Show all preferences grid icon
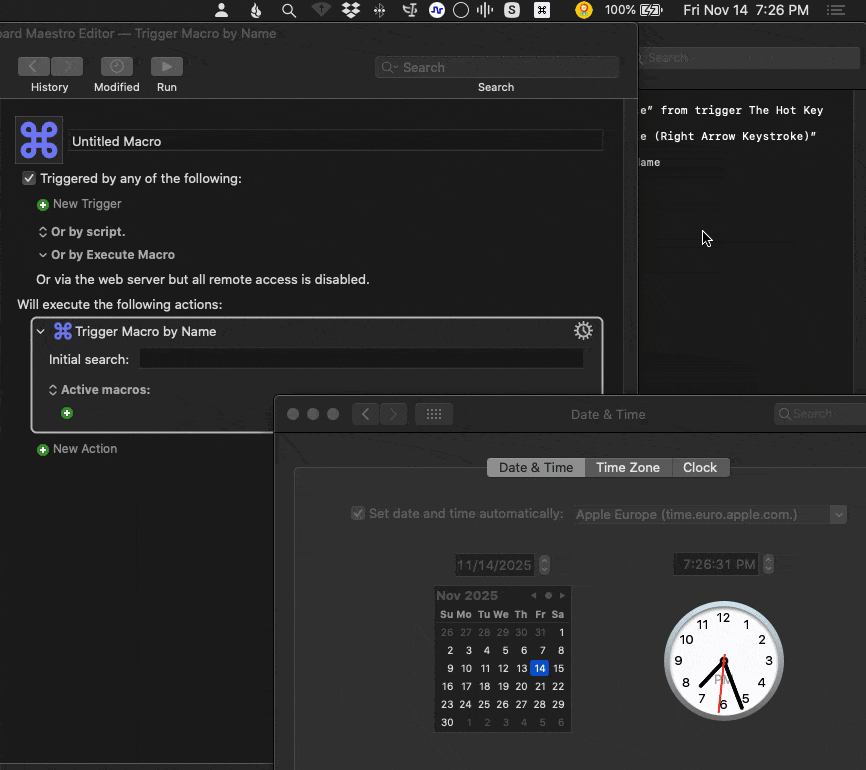 (434, 414)
